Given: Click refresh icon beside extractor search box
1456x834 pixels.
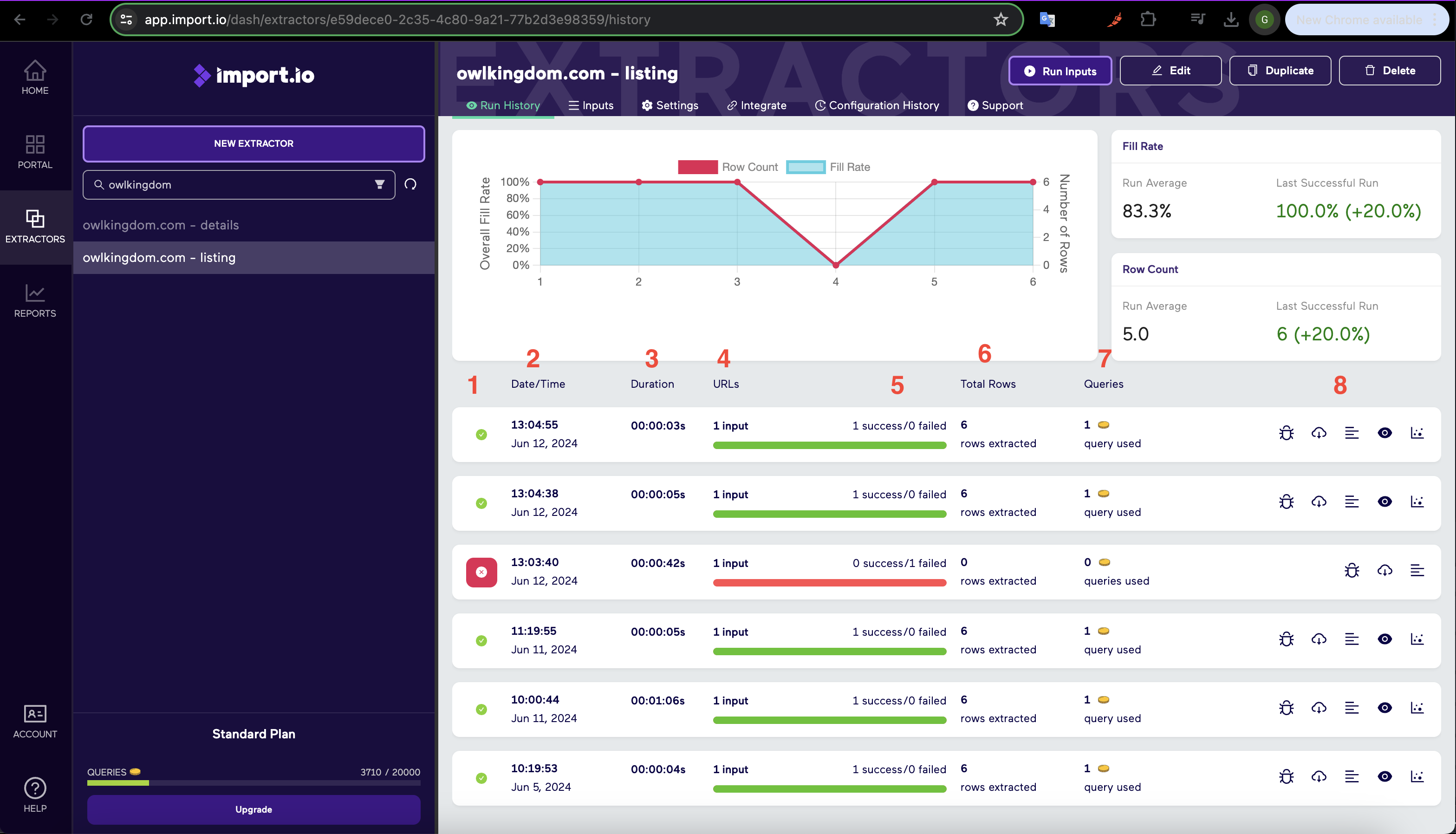Looking at the screenshot, I should pos(410,184).
